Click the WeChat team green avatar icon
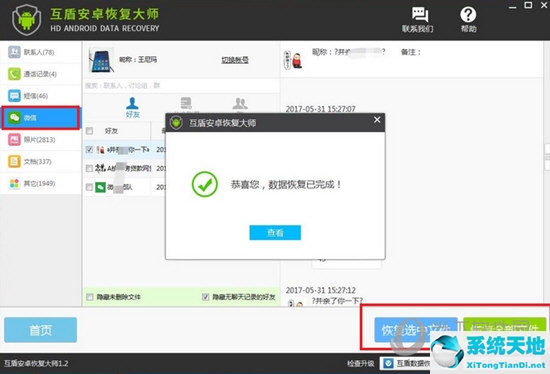Viewport: 550px width, 374px height. click(100, 187)
